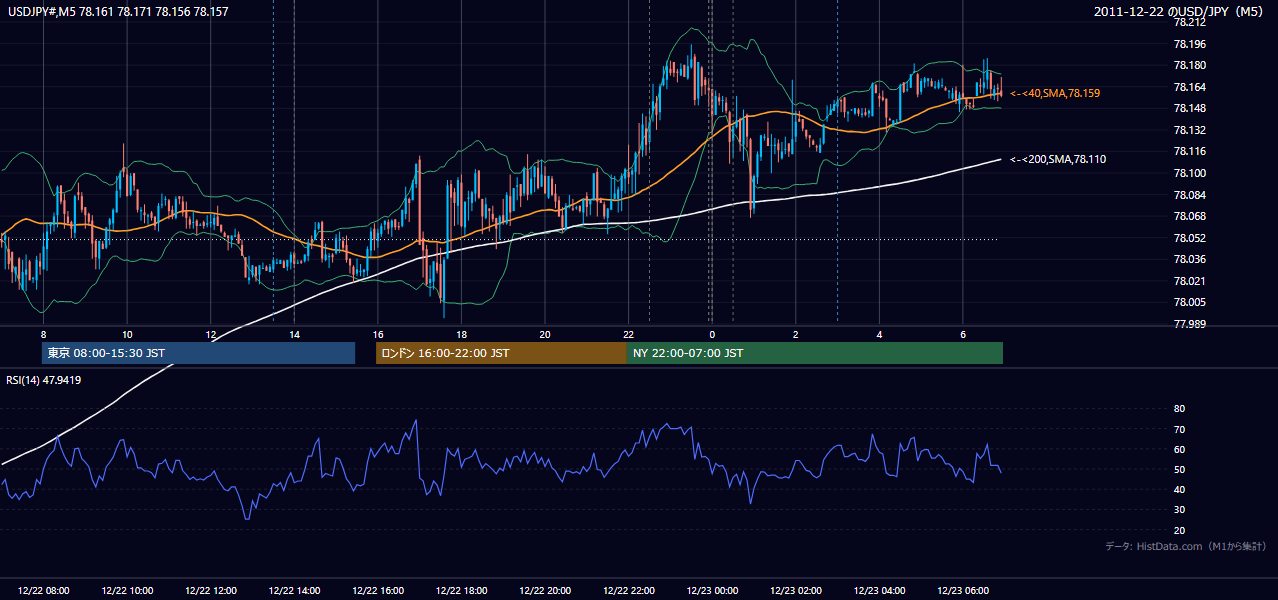Click the 12/23 04:00 time axis label
This screenshot has width=1278, height=600.
click(879, 591)
